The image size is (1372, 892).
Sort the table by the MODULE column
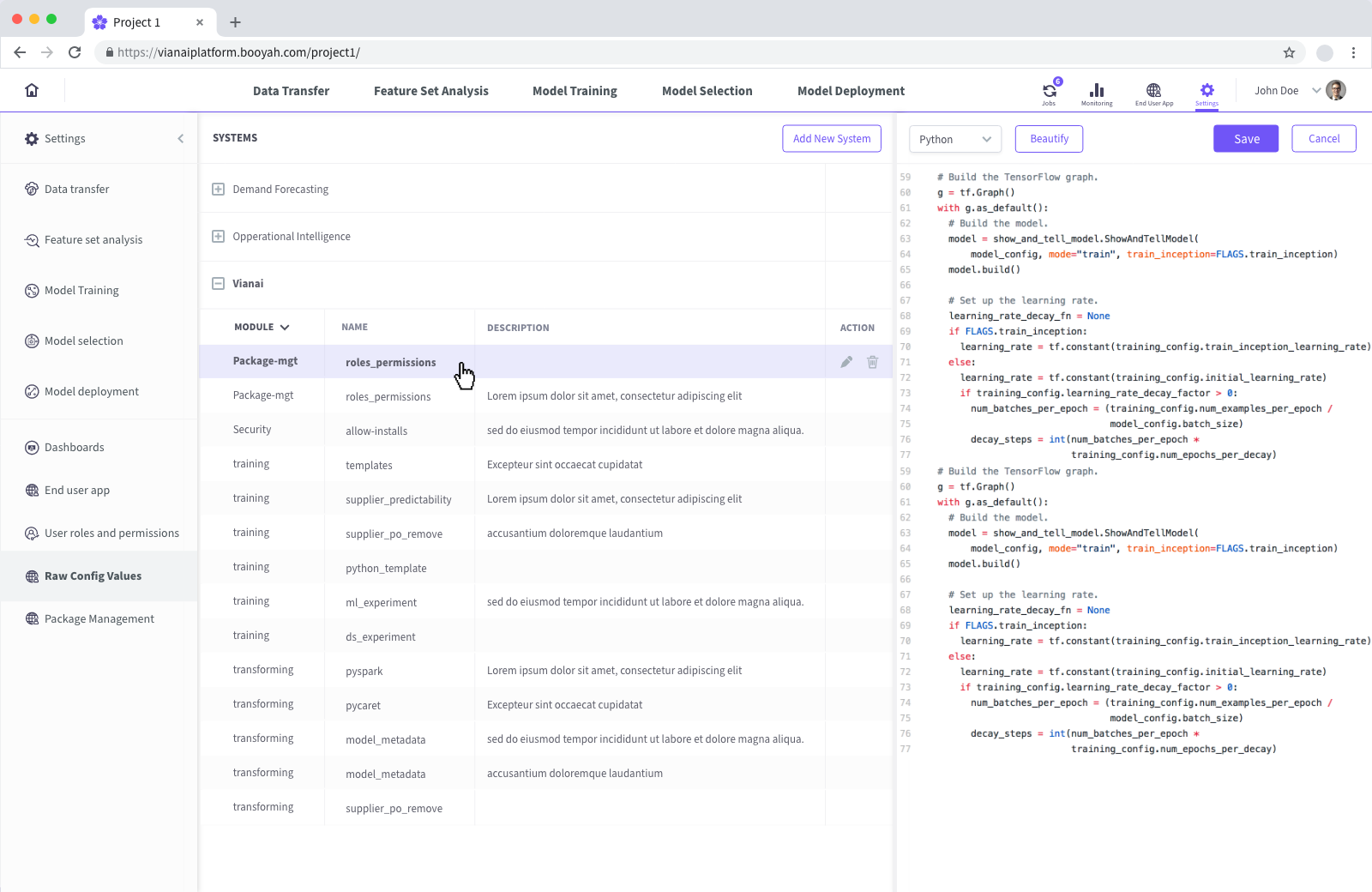(x=260, y=327)
